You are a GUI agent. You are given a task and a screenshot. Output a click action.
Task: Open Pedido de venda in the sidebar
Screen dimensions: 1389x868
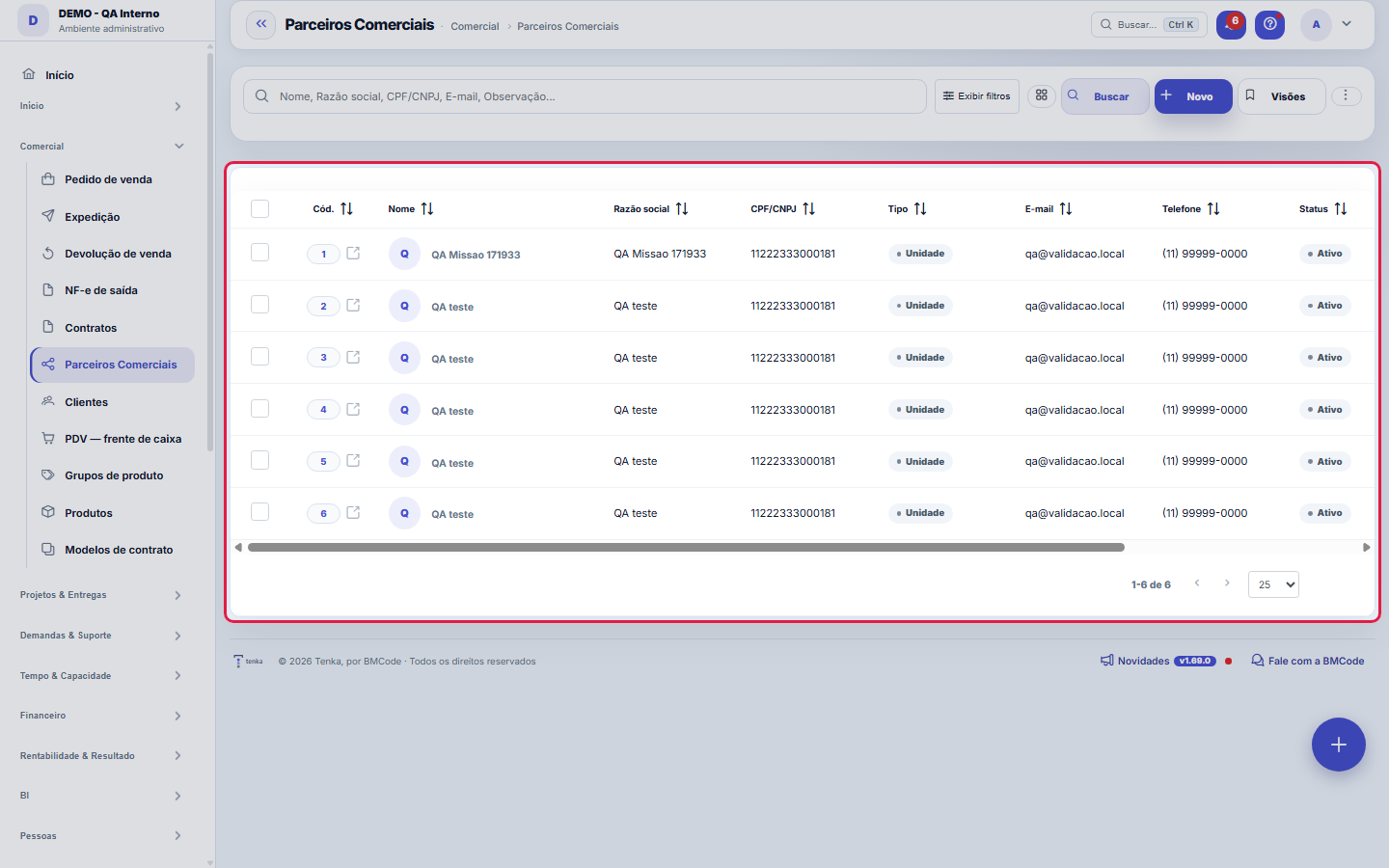click(x=112, y=179)
